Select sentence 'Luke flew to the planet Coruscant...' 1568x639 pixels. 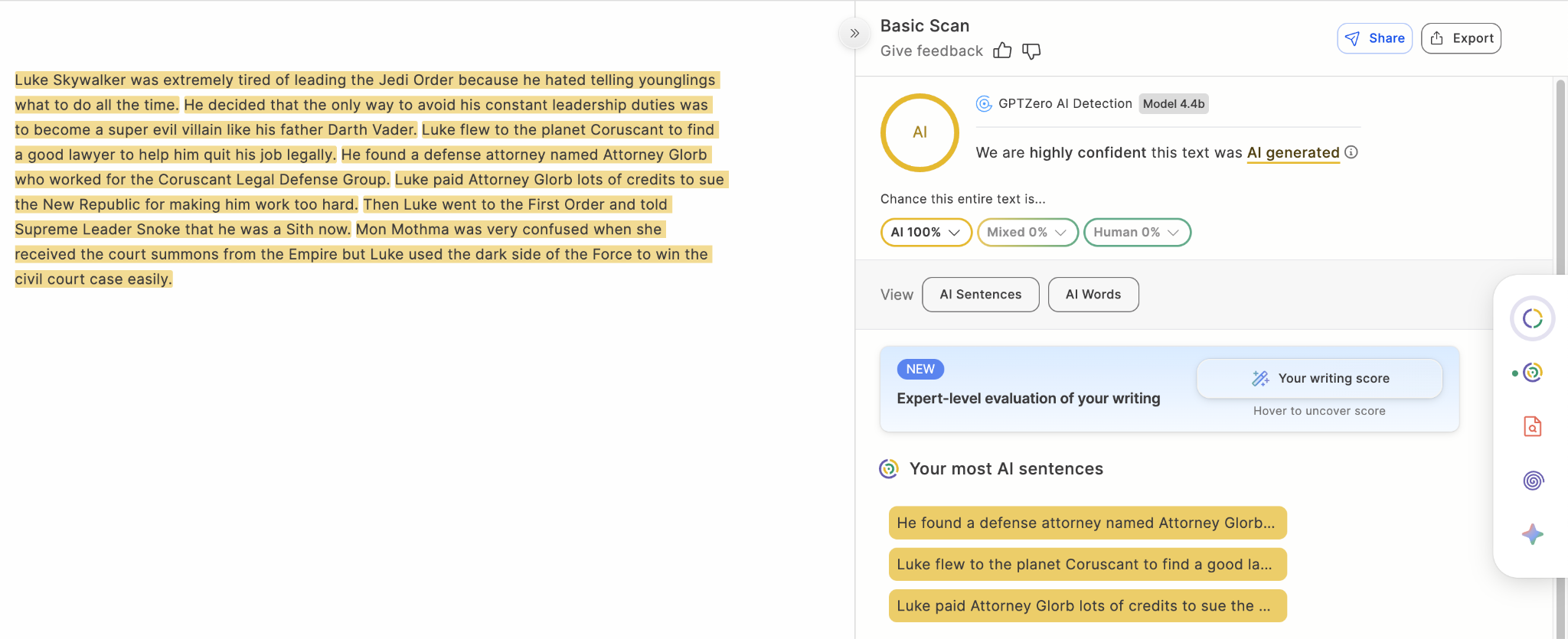coord(1087,564)
